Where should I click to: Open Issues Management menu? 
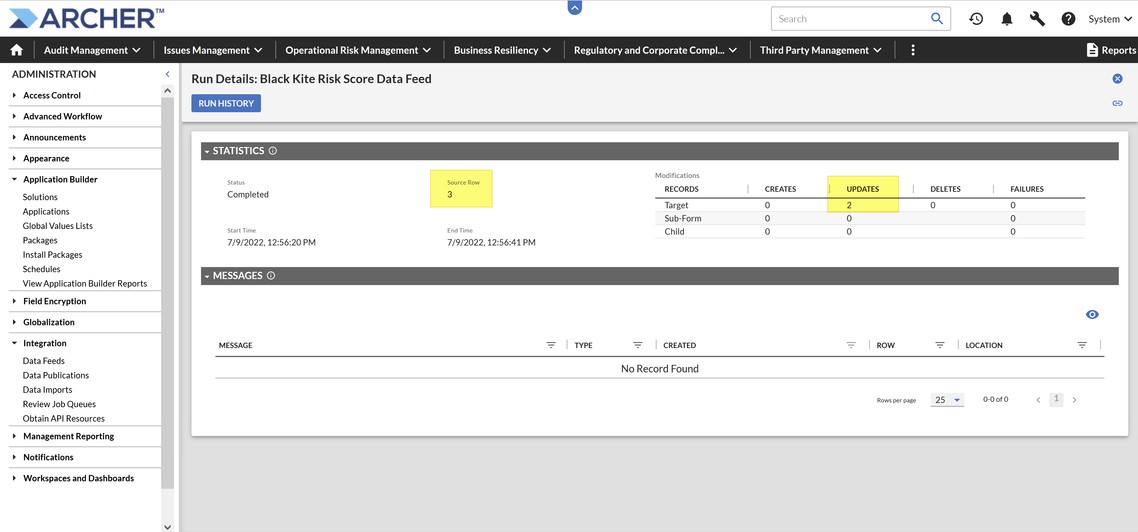[213, 50]
